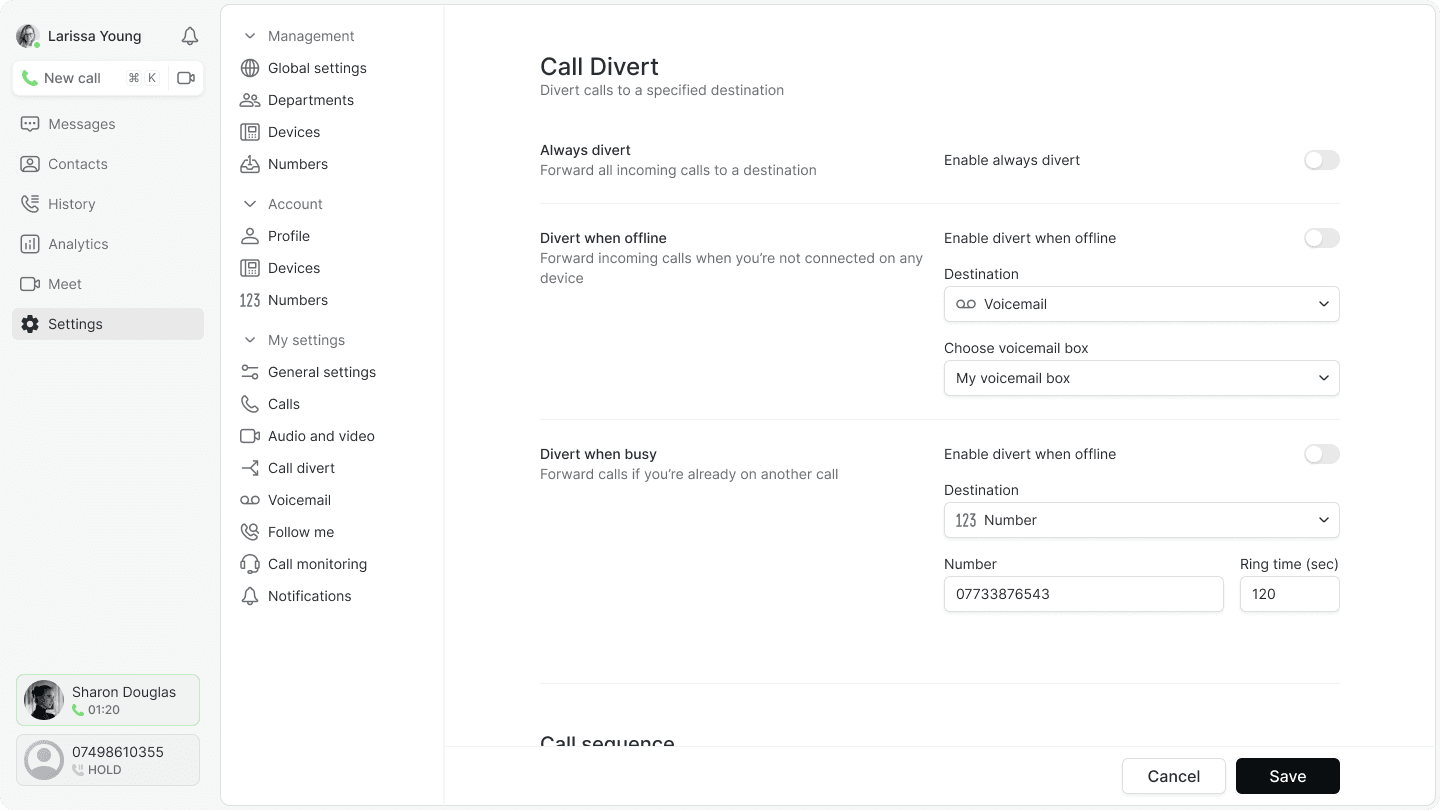
Task: Click Devices icon under Account
Action: (x=250, y=268)
